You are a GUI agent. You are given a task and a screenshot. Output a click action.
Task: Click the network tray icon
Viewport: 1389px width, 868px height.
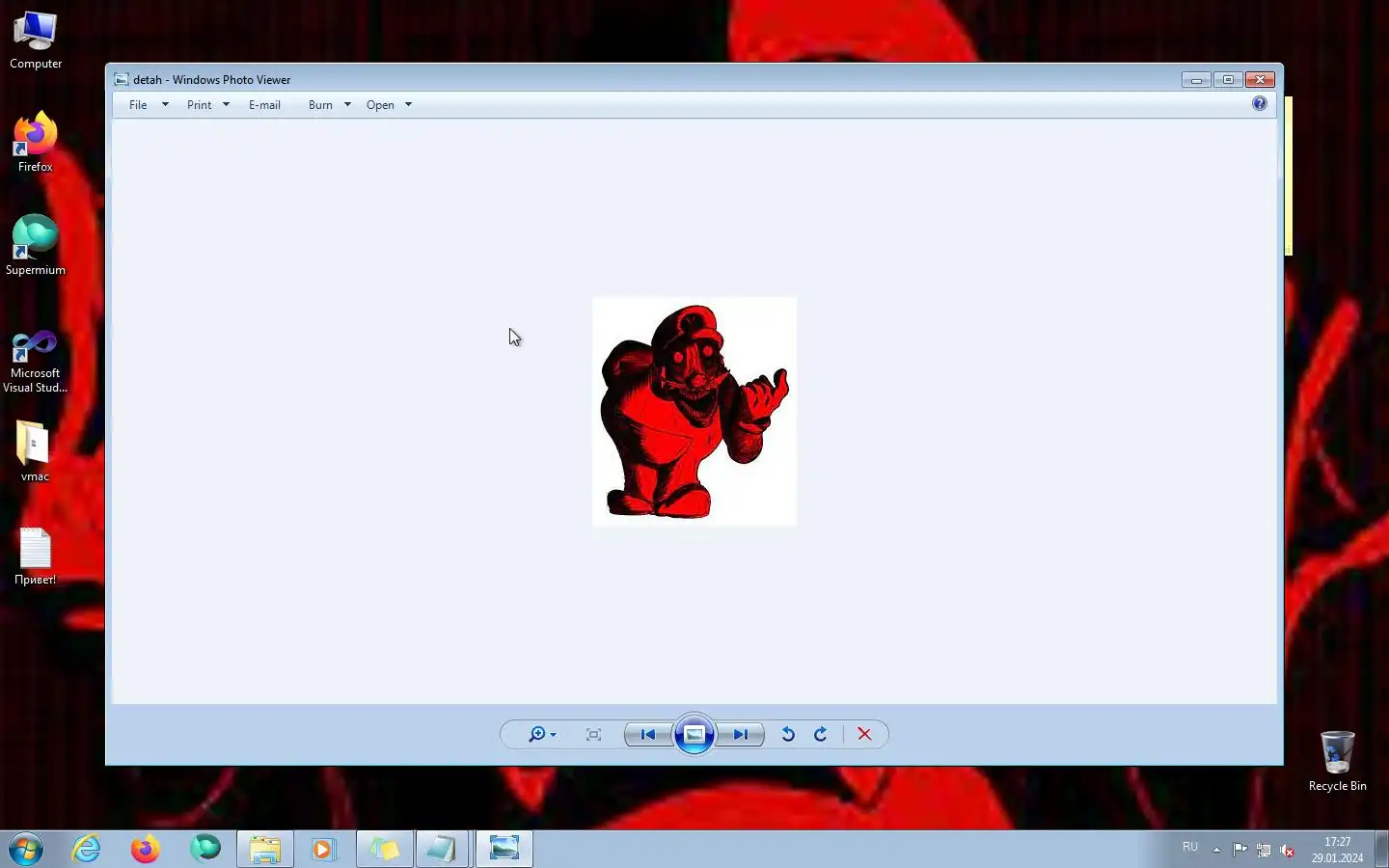pyautogui.click(x=1264, y=850)
